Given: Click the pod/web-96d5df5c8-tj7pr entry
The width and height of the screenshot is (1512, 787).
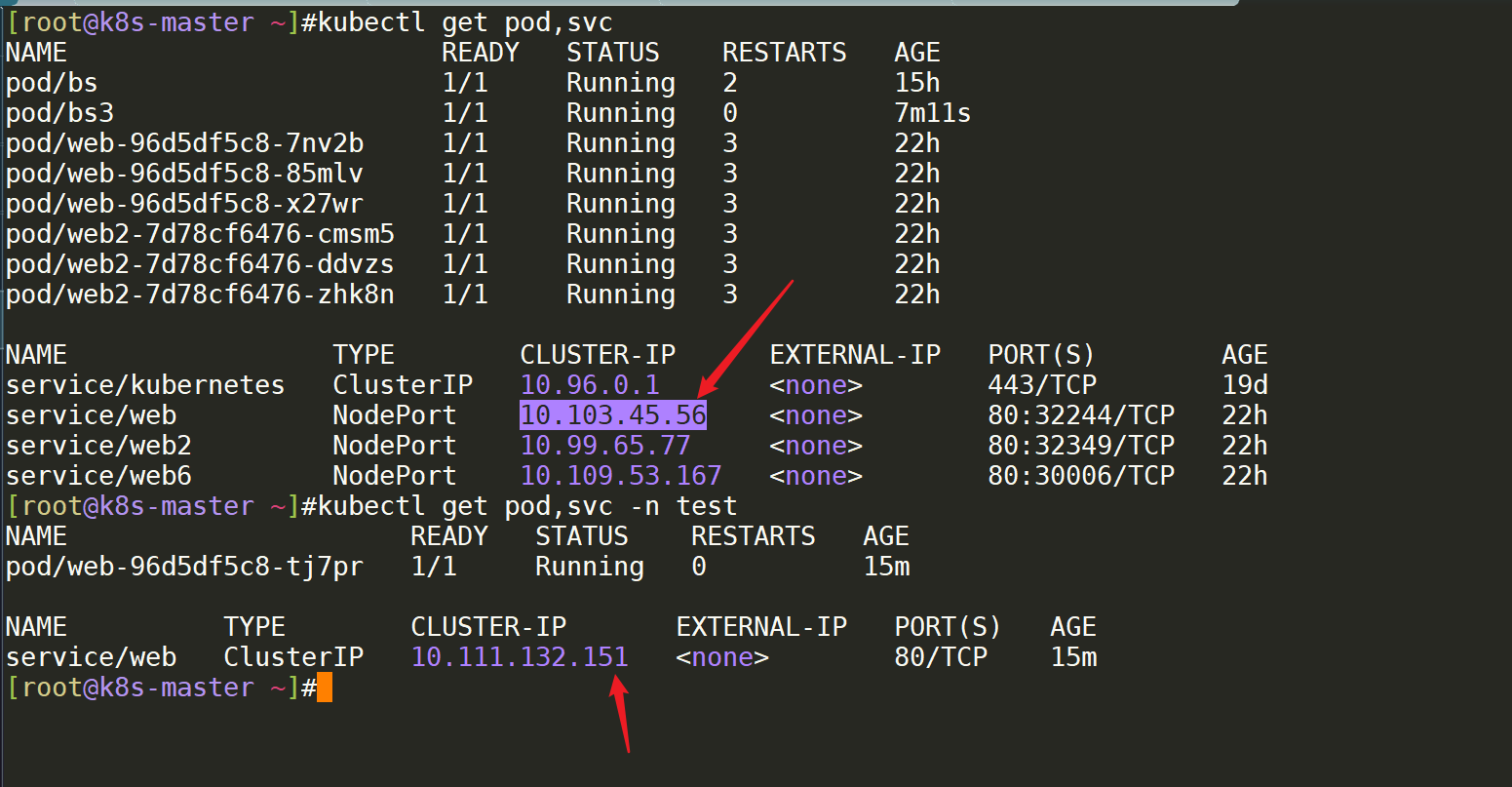Looking at the screenshot, I should pos(184,567).
